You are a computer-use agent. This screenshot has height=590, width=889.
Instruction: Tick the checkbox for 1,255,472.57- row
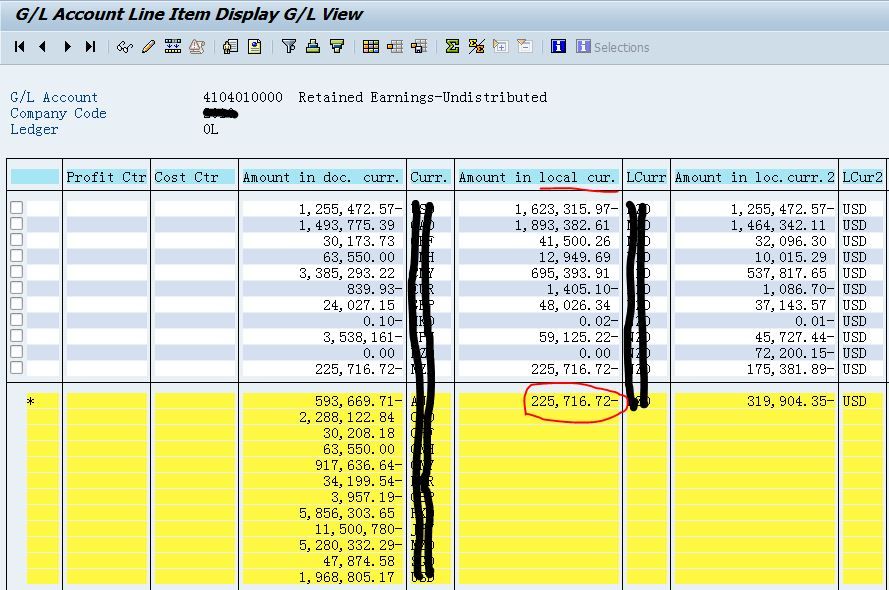pos(17,209)
